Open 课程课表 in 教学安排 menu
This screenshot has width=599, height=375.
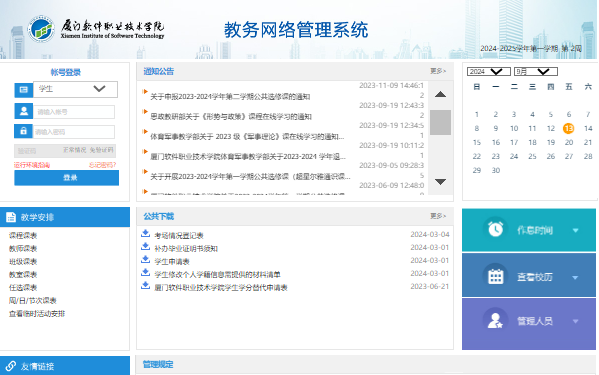pos(23,236)
